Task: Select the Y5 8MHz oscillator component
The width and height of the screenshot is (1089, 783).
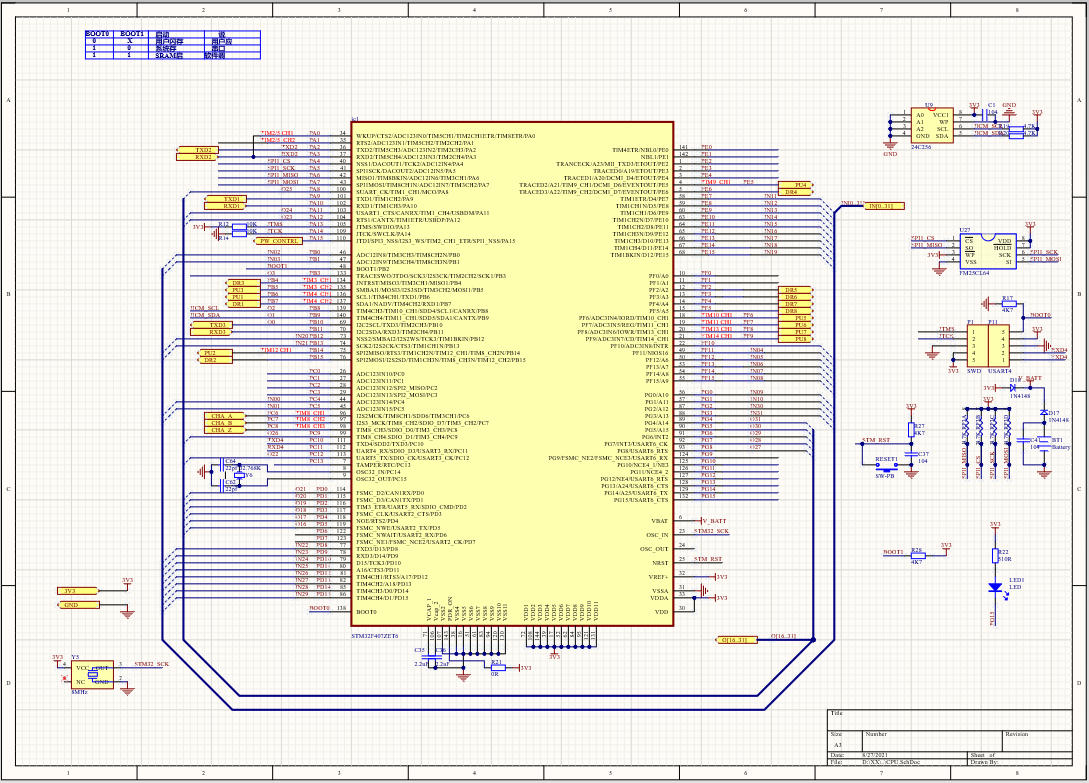Action: tap(92, 675)
